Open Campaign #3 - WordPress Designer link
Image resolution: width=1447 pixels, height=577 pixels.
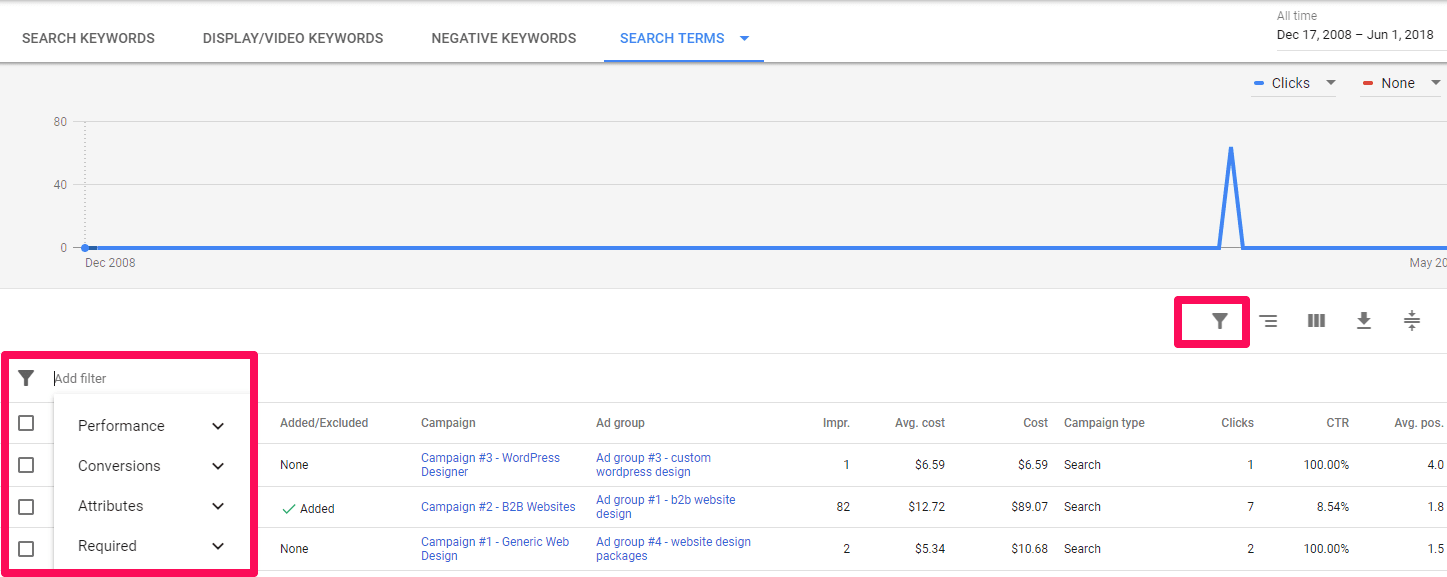tap(489, 464)
